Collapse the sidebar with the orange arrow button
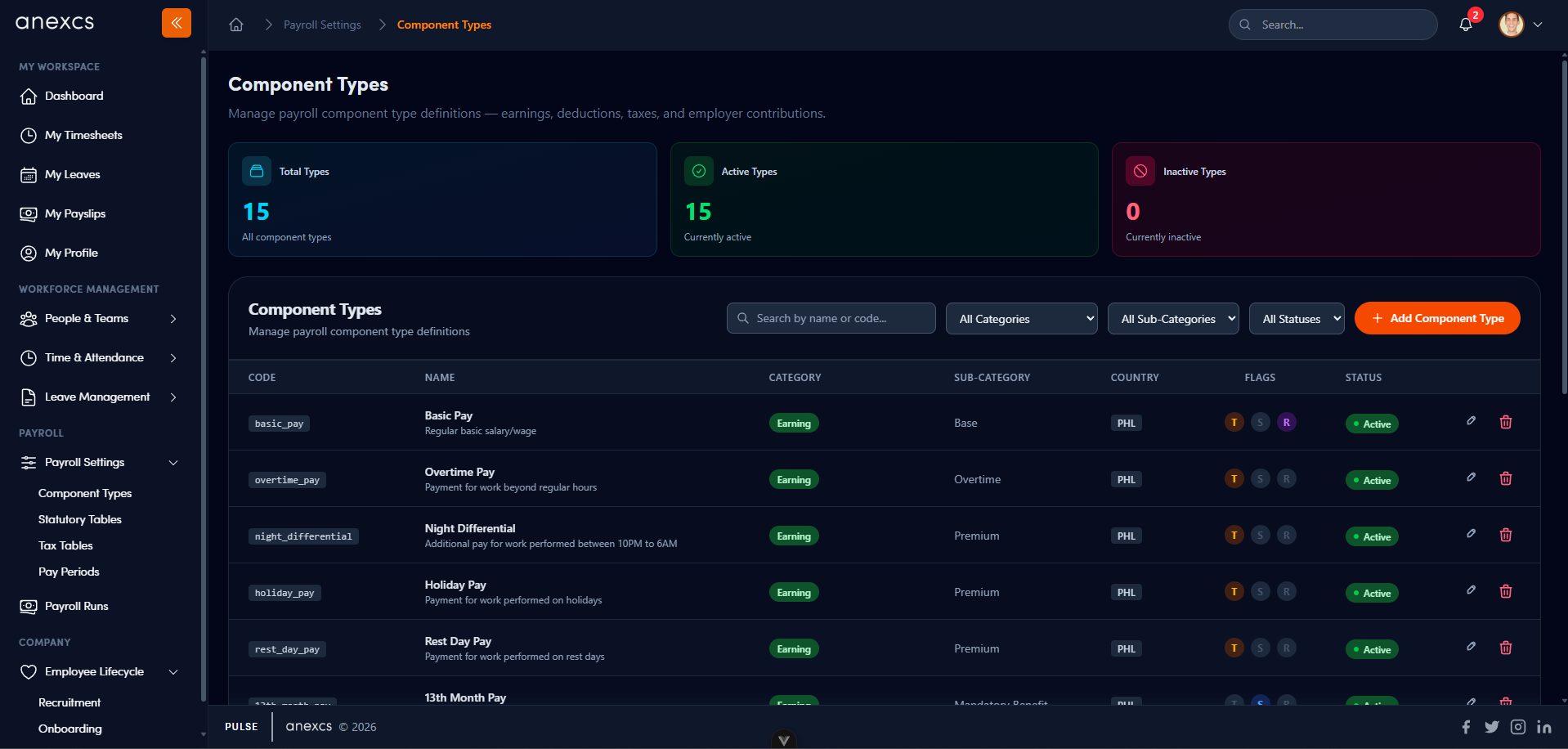 [177, 23]
